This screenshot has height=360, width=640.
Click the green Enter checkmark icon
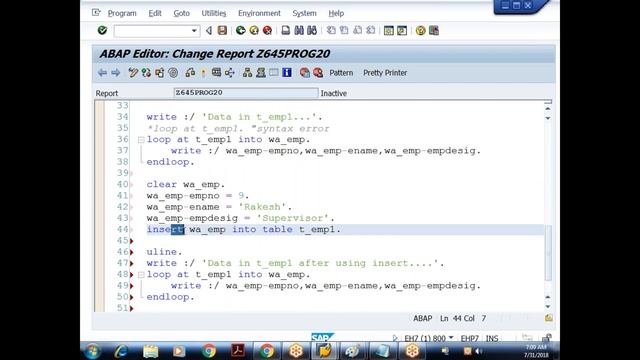(102, 30)
